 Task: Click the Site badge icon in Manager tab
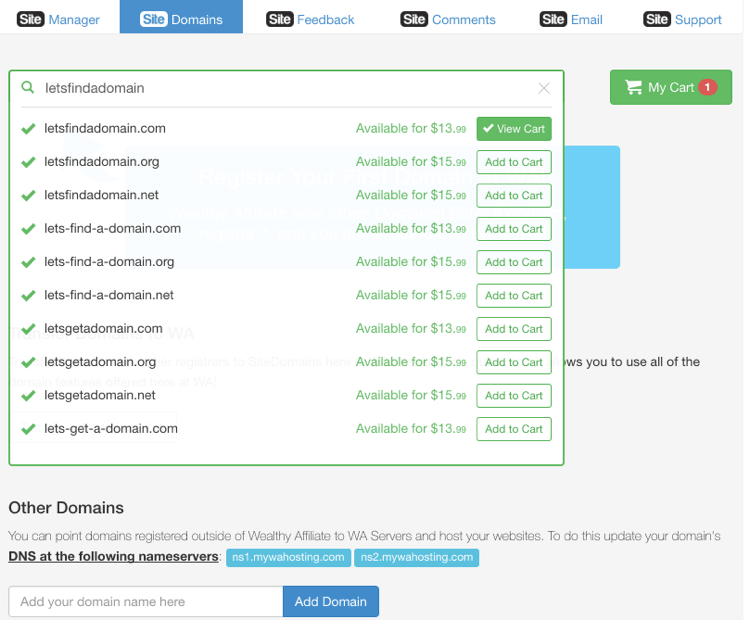click(x=31, y=19)
